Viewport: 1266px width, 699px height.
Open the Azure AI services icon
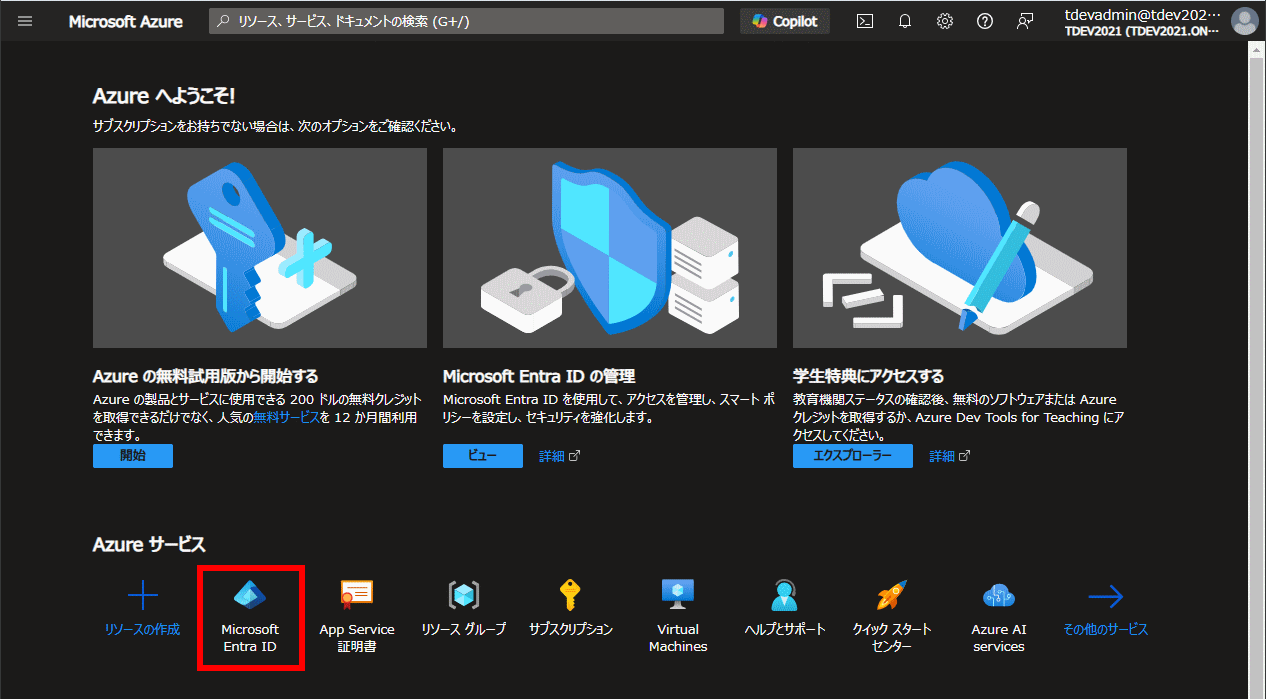click(998, 595)
